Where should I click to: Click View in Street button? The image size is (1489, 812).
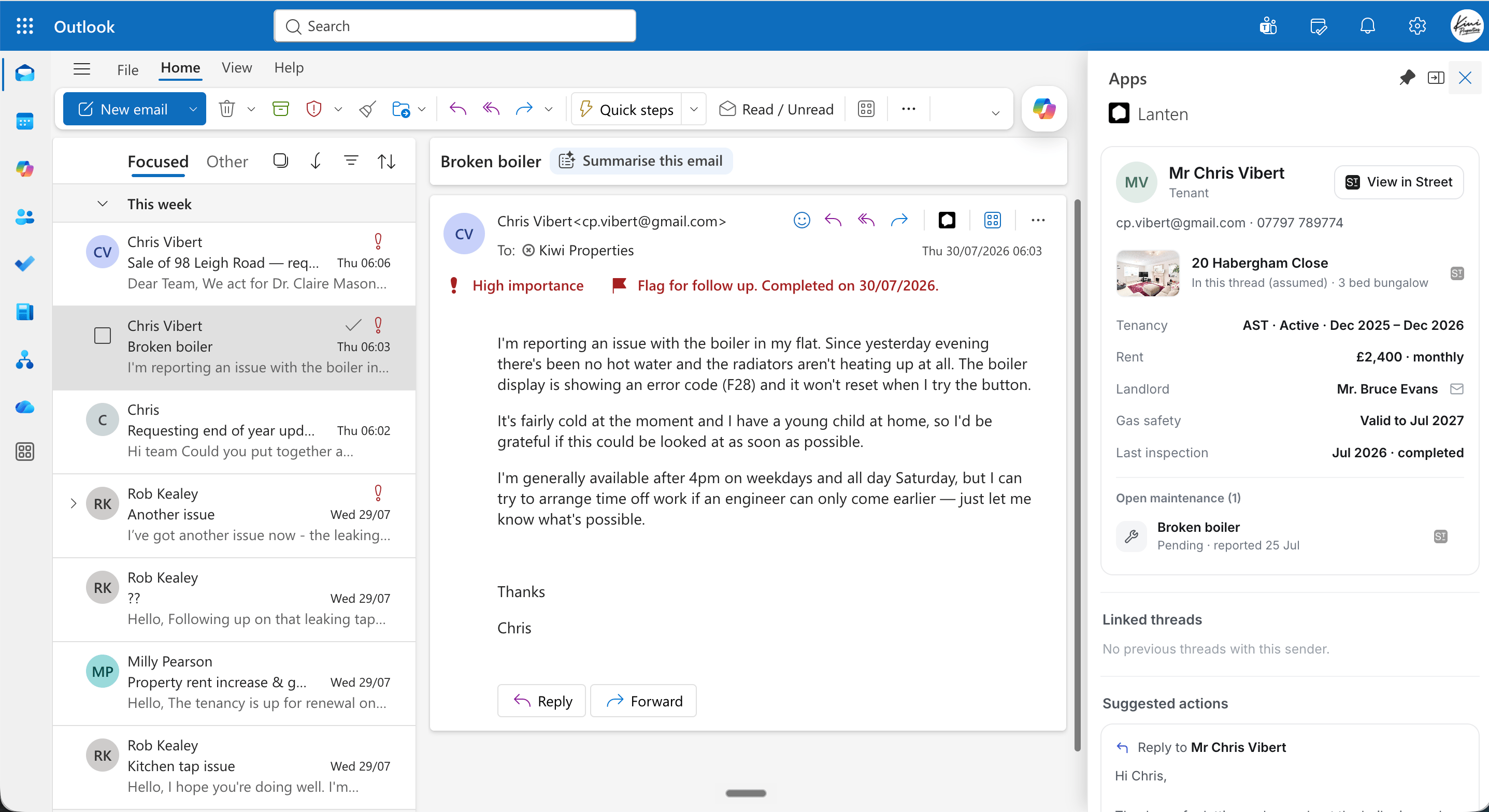[1399, 182]
